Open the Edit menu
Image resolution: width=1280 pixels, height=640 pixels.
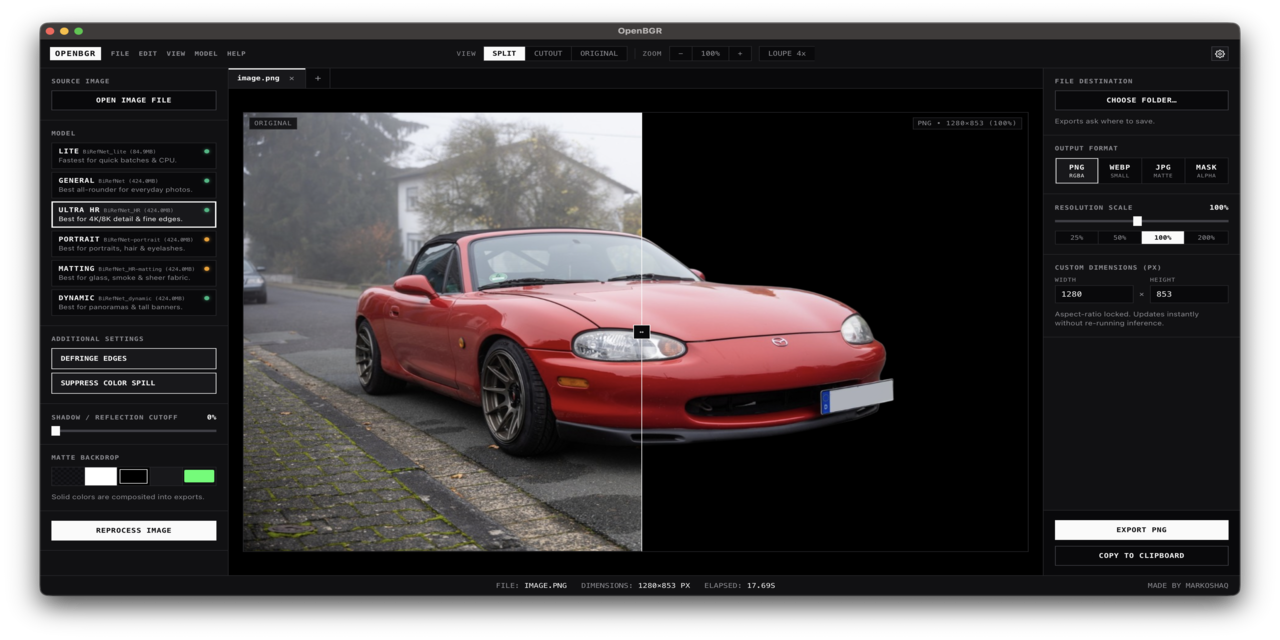pyautogui.click(x=148, y=54)
